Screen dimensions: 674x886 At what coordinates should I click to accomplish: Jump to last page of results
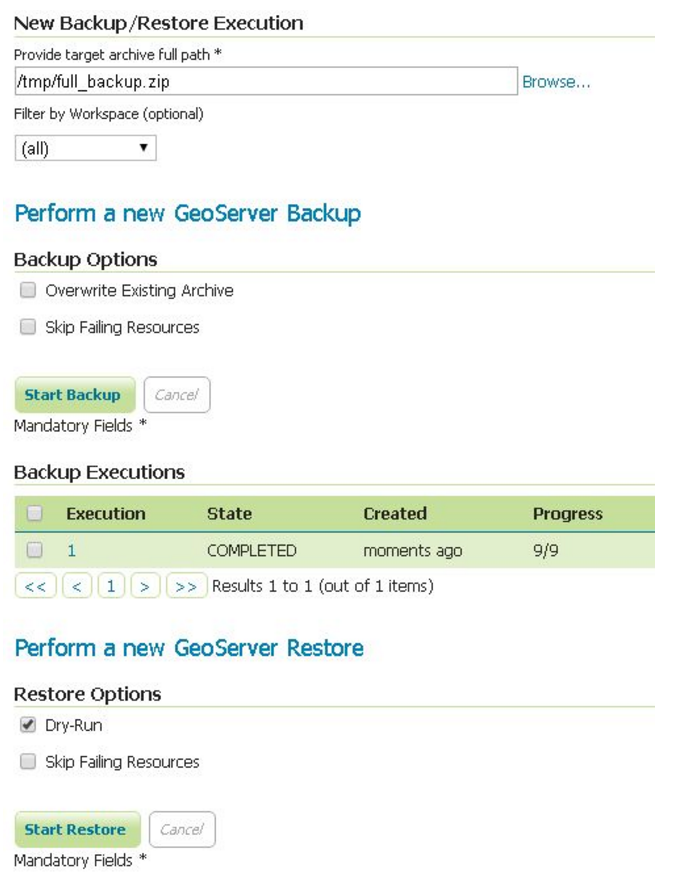[186, 587]
